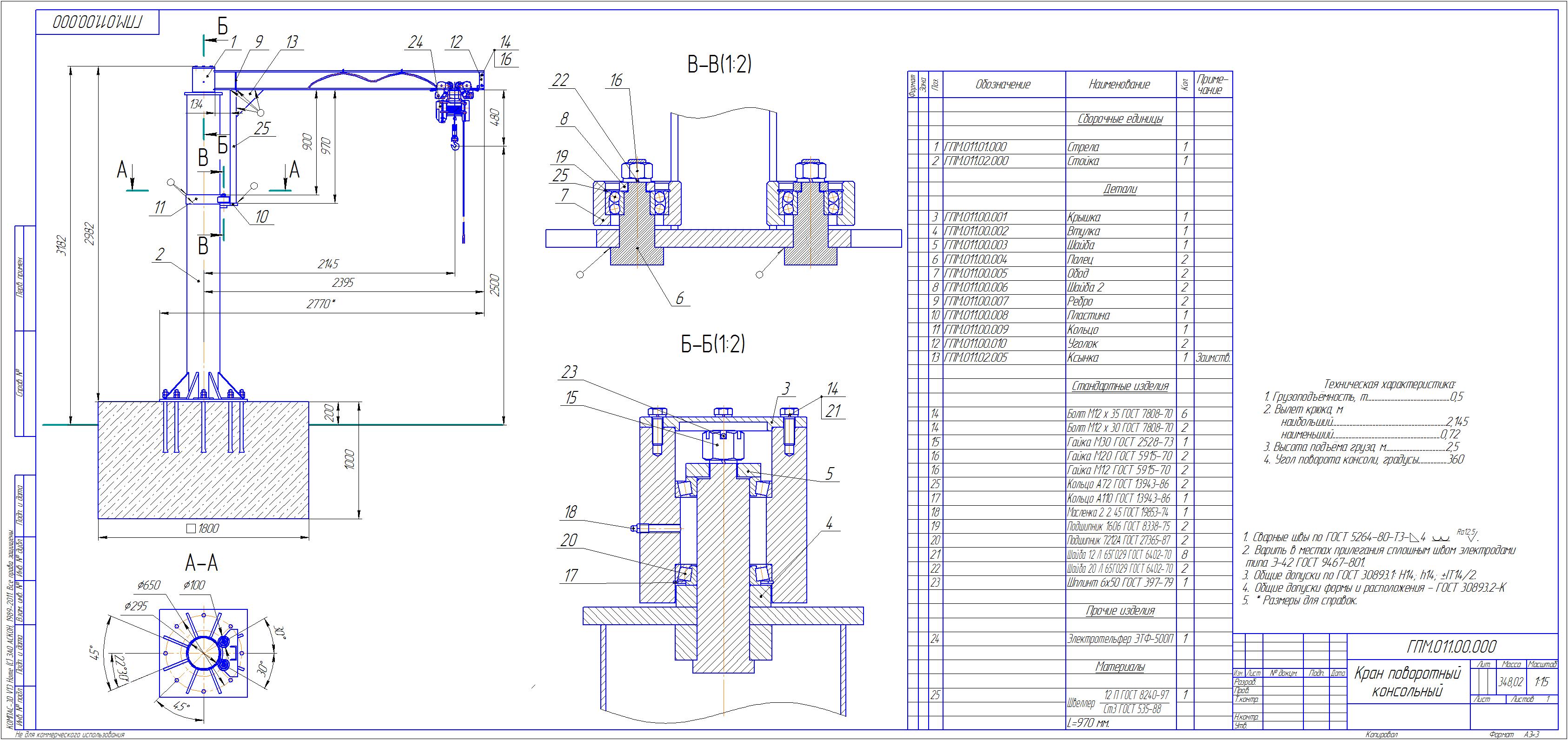Click the 2770* horizontal dimension text
Image resolution: width=1568 pixels, height=740 pixels.
tap(321, 304)
